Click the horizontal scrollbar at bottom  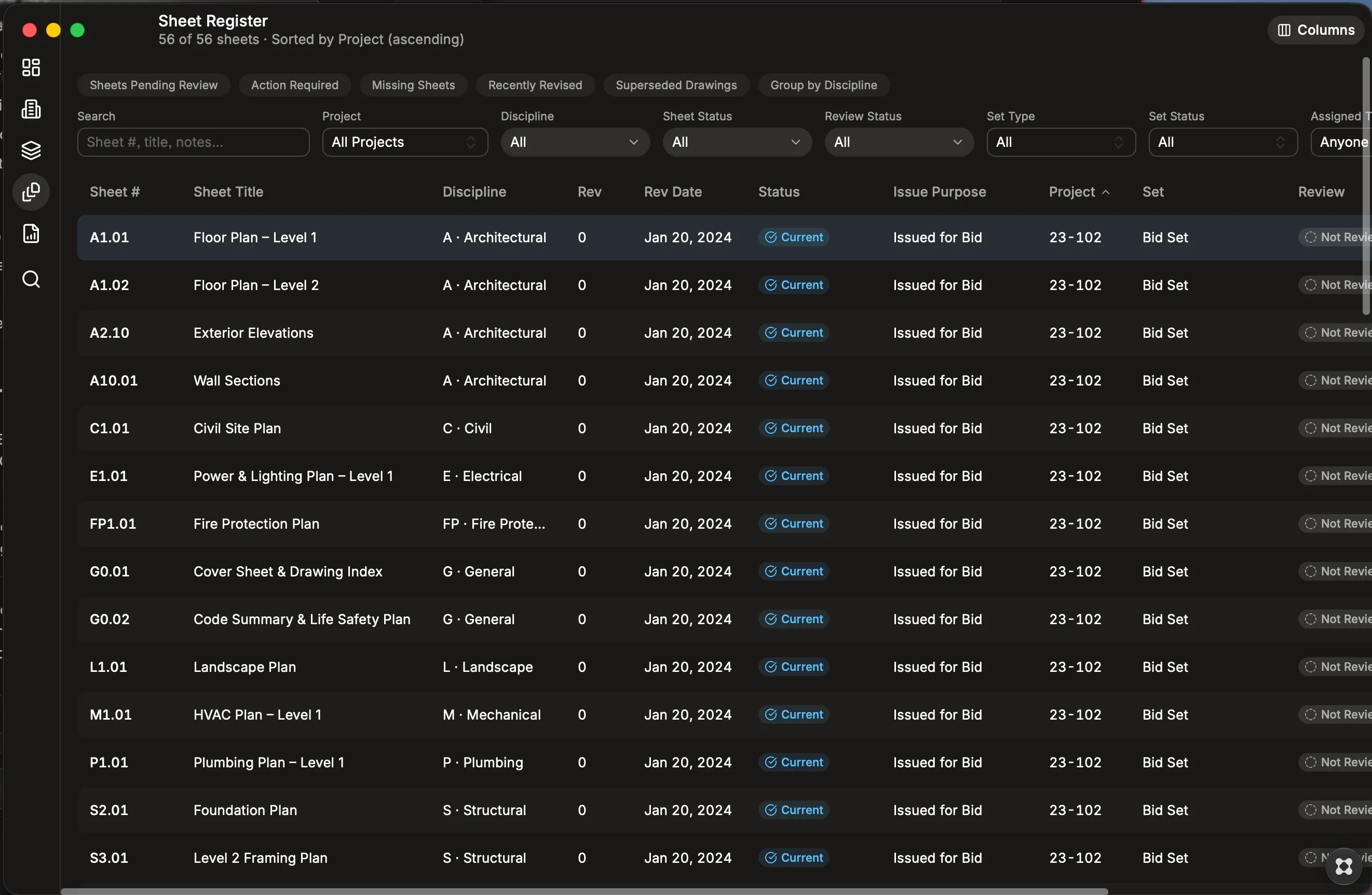coord(584,891)
